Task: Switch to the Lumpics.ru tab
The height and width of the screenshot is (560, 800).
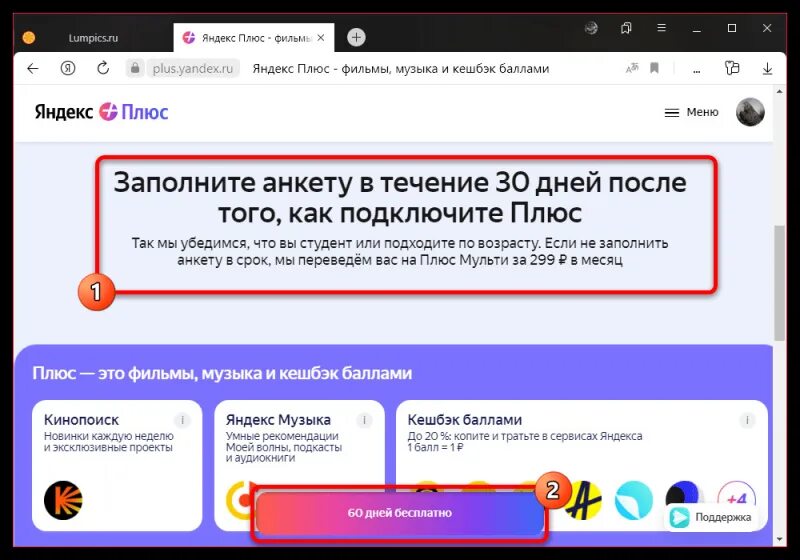Action: tap(93, 38)
